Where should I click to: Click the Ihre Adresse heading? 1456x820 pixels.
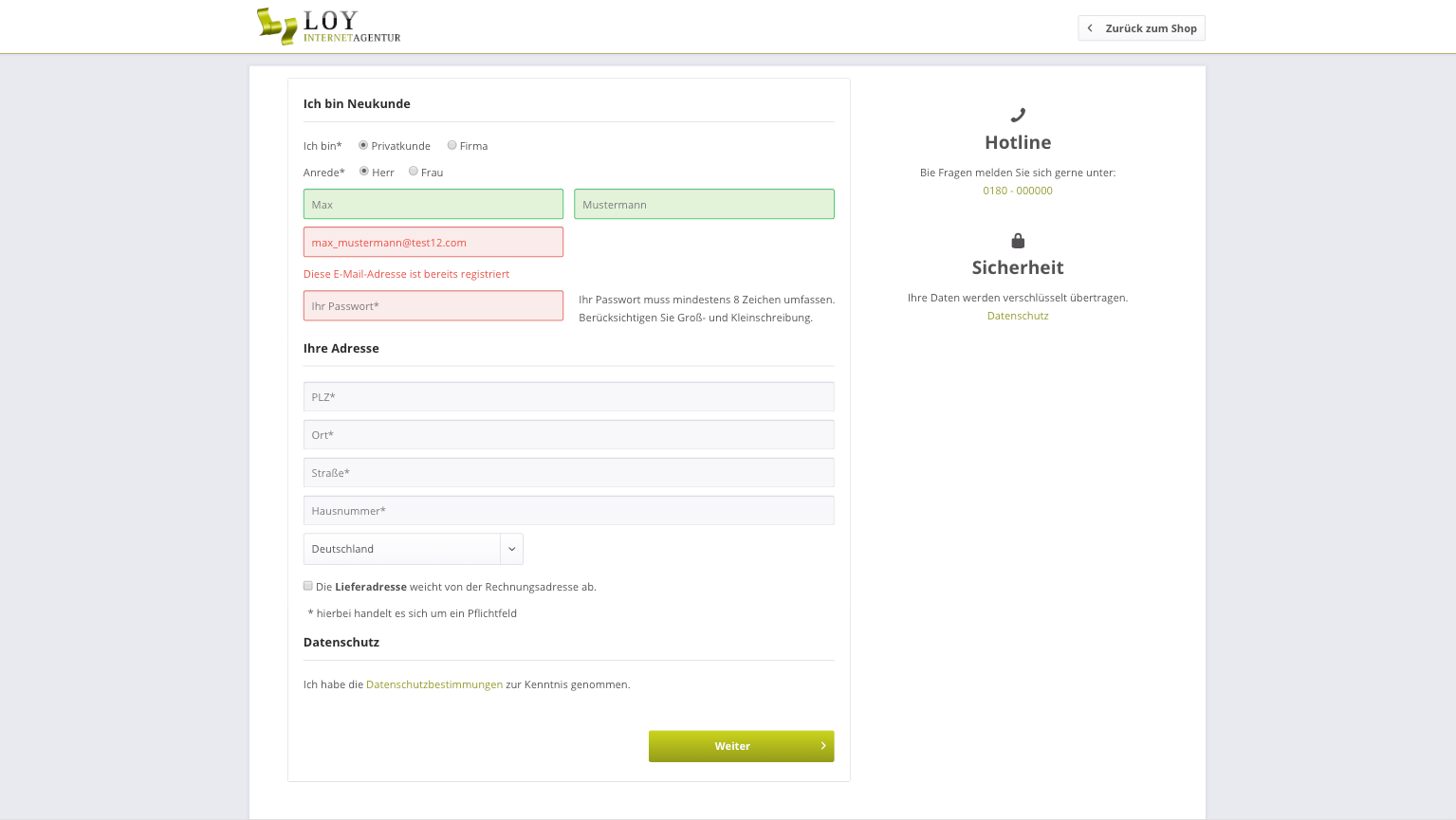pos(341,348)
